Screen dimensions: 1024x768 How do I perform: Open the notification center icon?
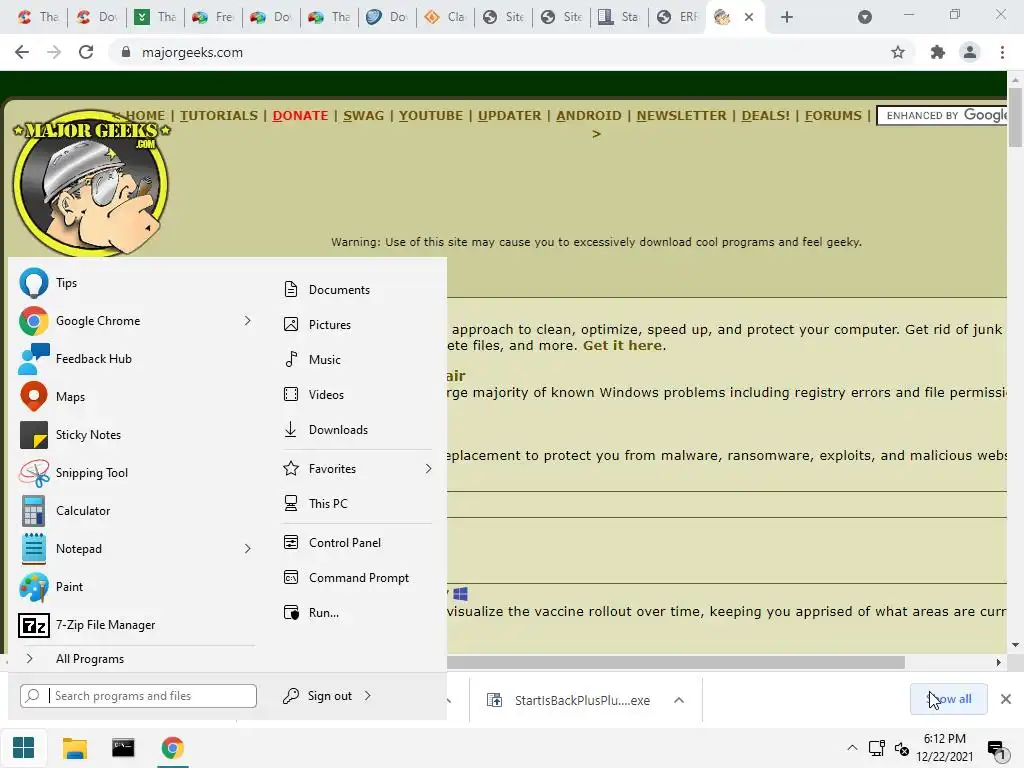tap(997, 750)
